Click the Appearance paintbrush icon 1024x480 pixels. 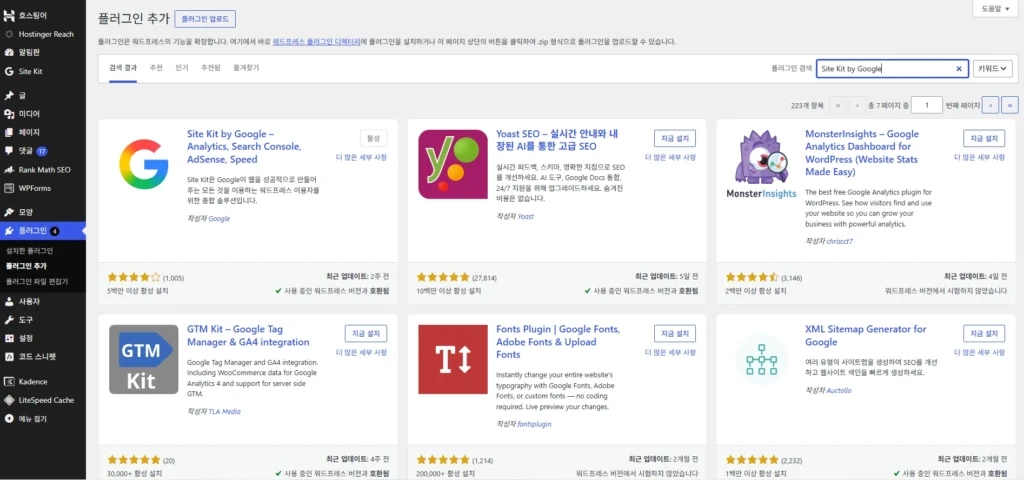click(8, 212)
